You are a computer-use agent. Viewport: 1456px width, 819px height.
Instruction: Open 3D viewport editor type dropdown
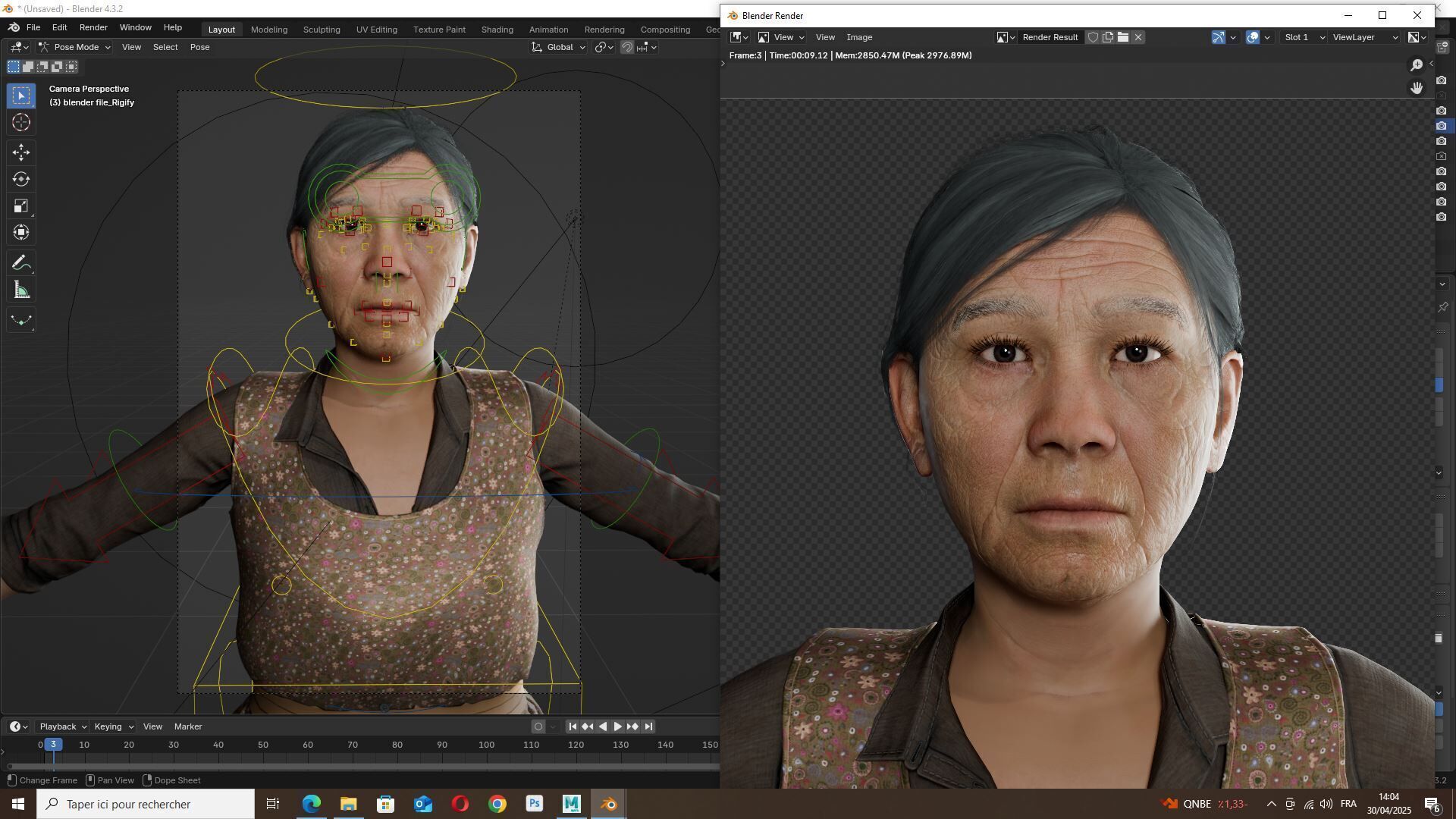[x=19, y=47]
